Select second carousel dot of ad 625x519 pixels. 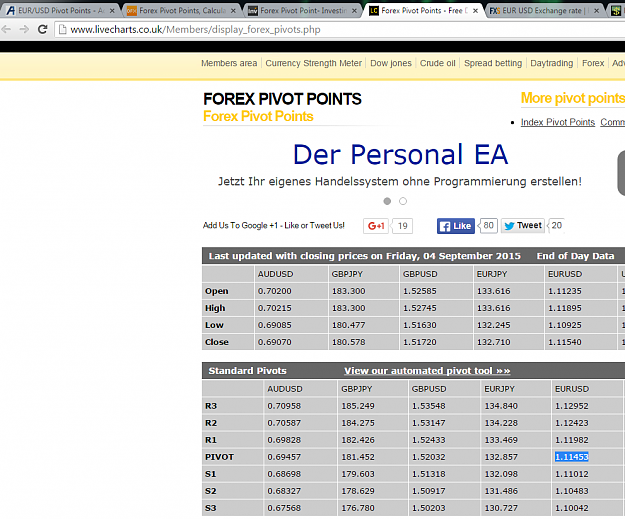[403, 201]
